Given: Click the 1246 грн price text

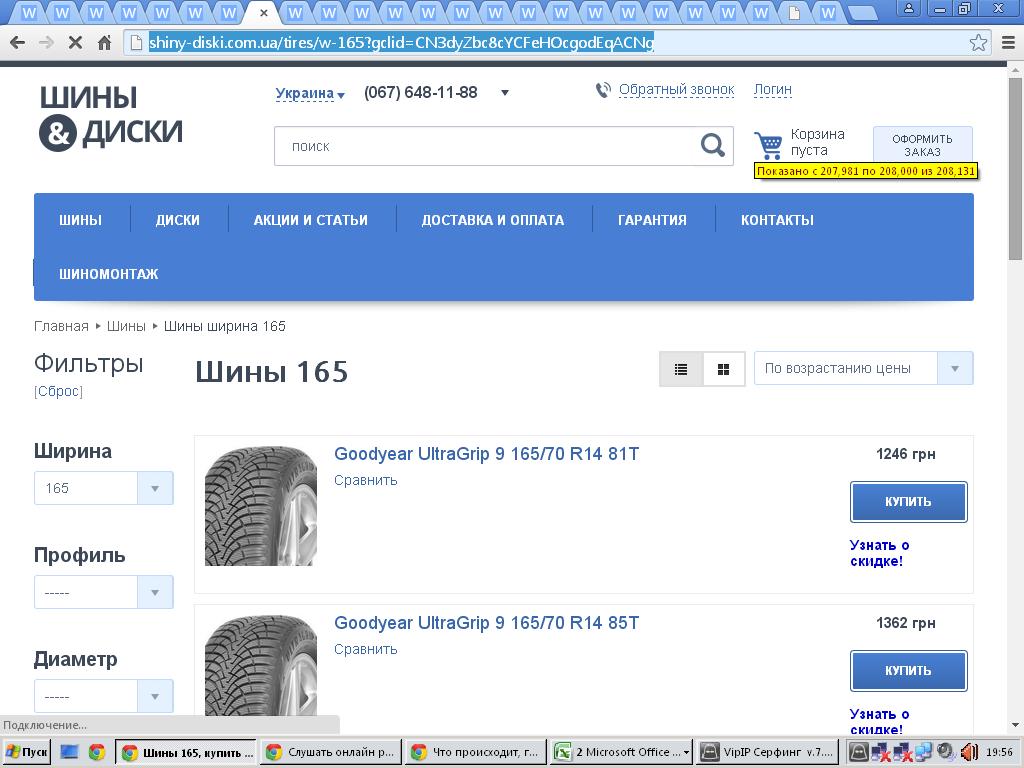Looking at the screenshot, I should (905, 454).
